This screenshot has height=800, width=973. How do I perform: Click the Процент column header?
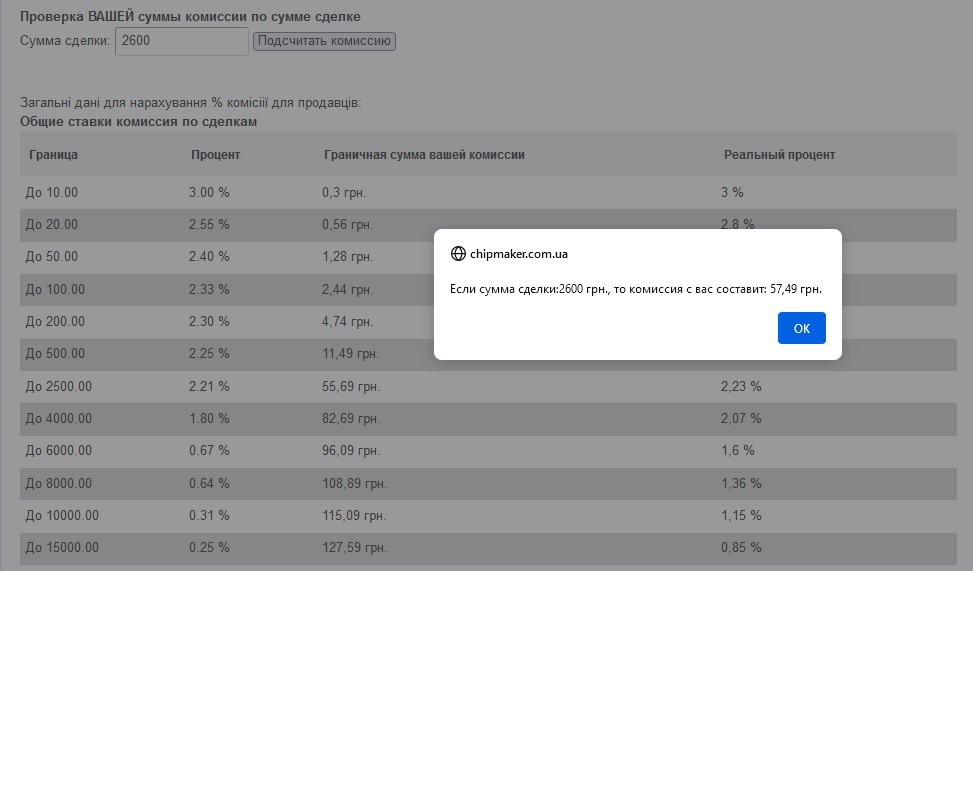(216, 155)
